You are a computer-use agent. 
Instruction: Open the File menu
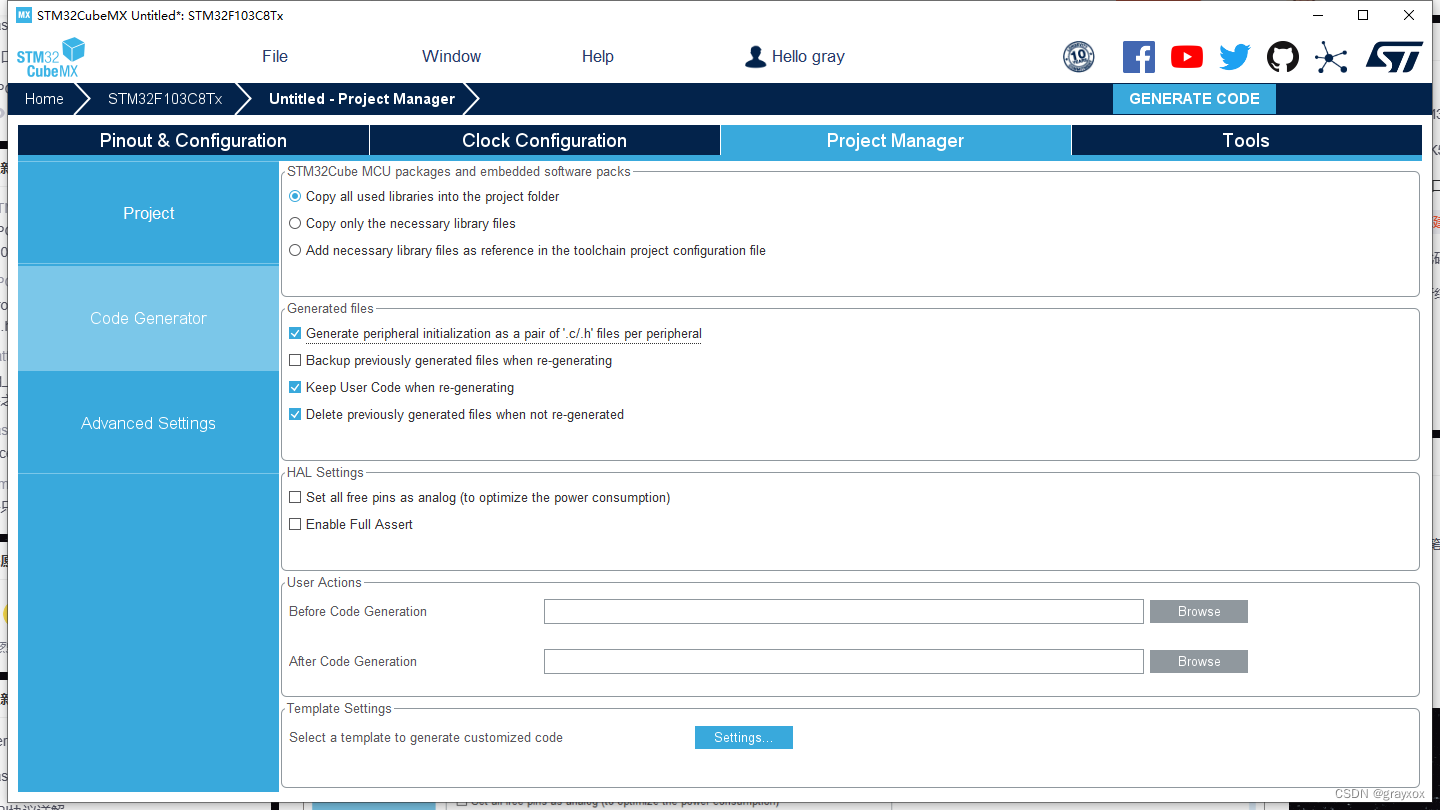(275, 57)
